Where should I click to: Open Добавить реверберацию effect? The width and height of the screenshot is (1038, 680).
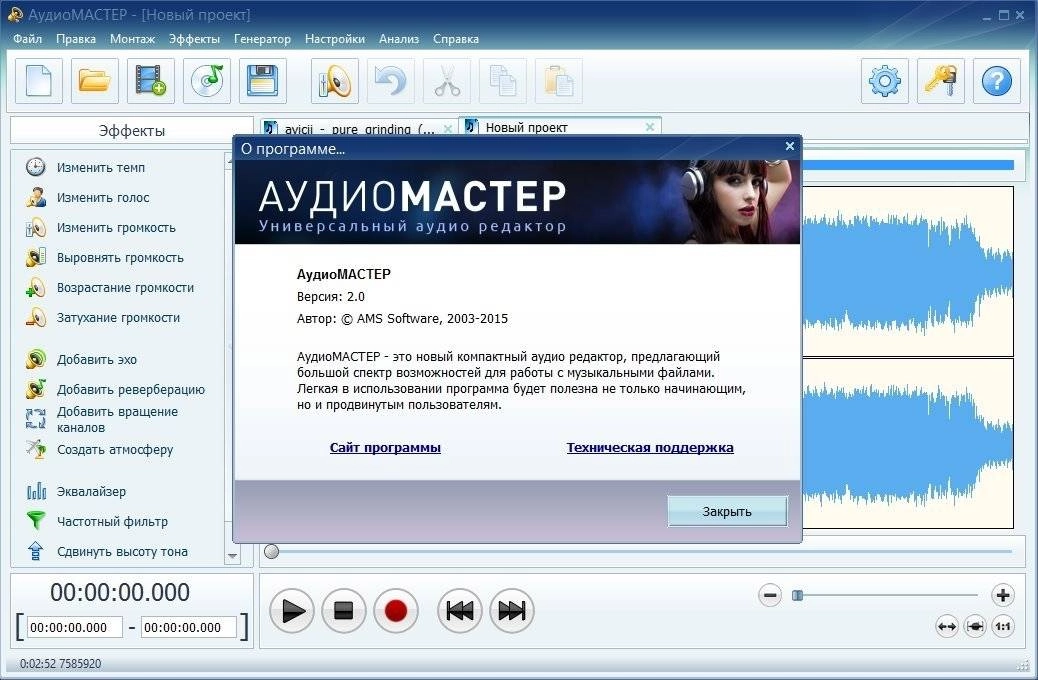tap(115, 389)
